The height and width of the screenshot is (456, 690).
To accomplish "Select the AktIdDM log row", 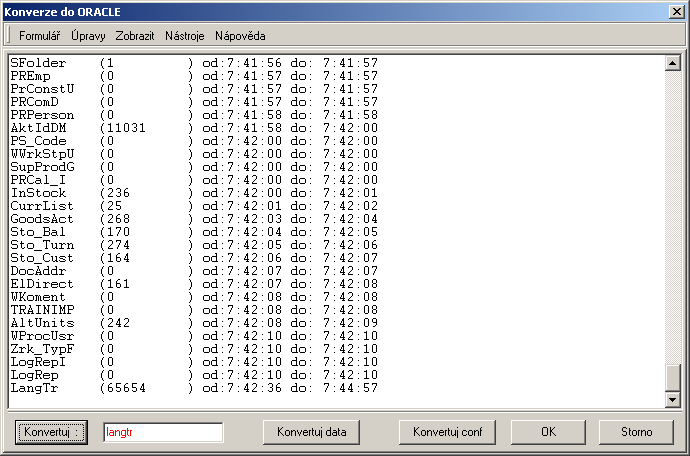I will [x=194, y=128].
